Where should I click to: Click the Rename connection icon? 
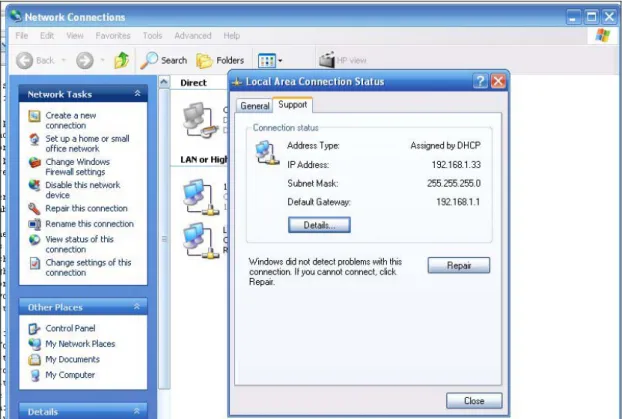coord(35,224)
